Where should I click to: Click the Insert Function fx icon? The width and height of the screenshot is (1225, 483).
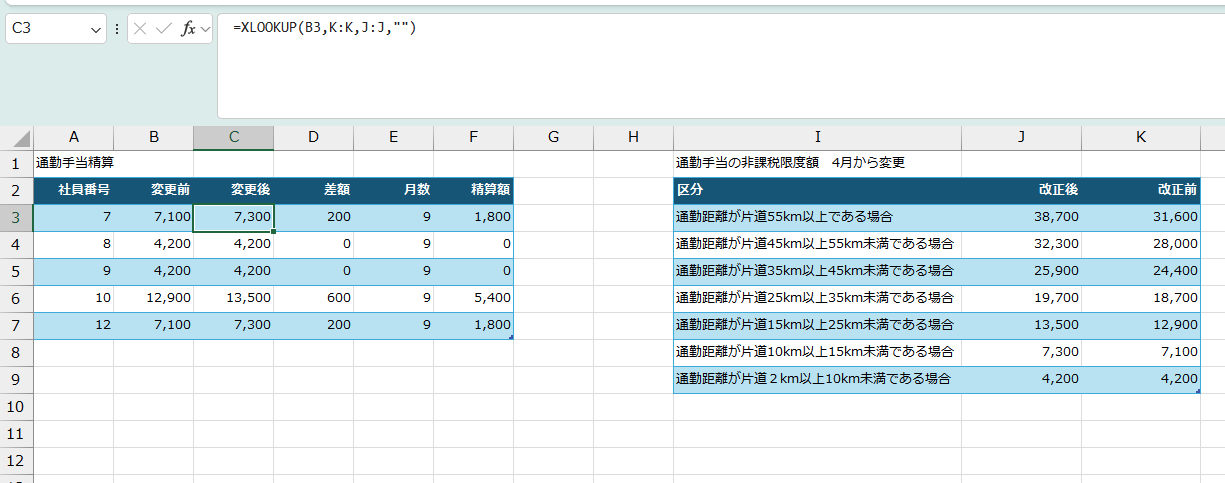(x=187, y=29)
